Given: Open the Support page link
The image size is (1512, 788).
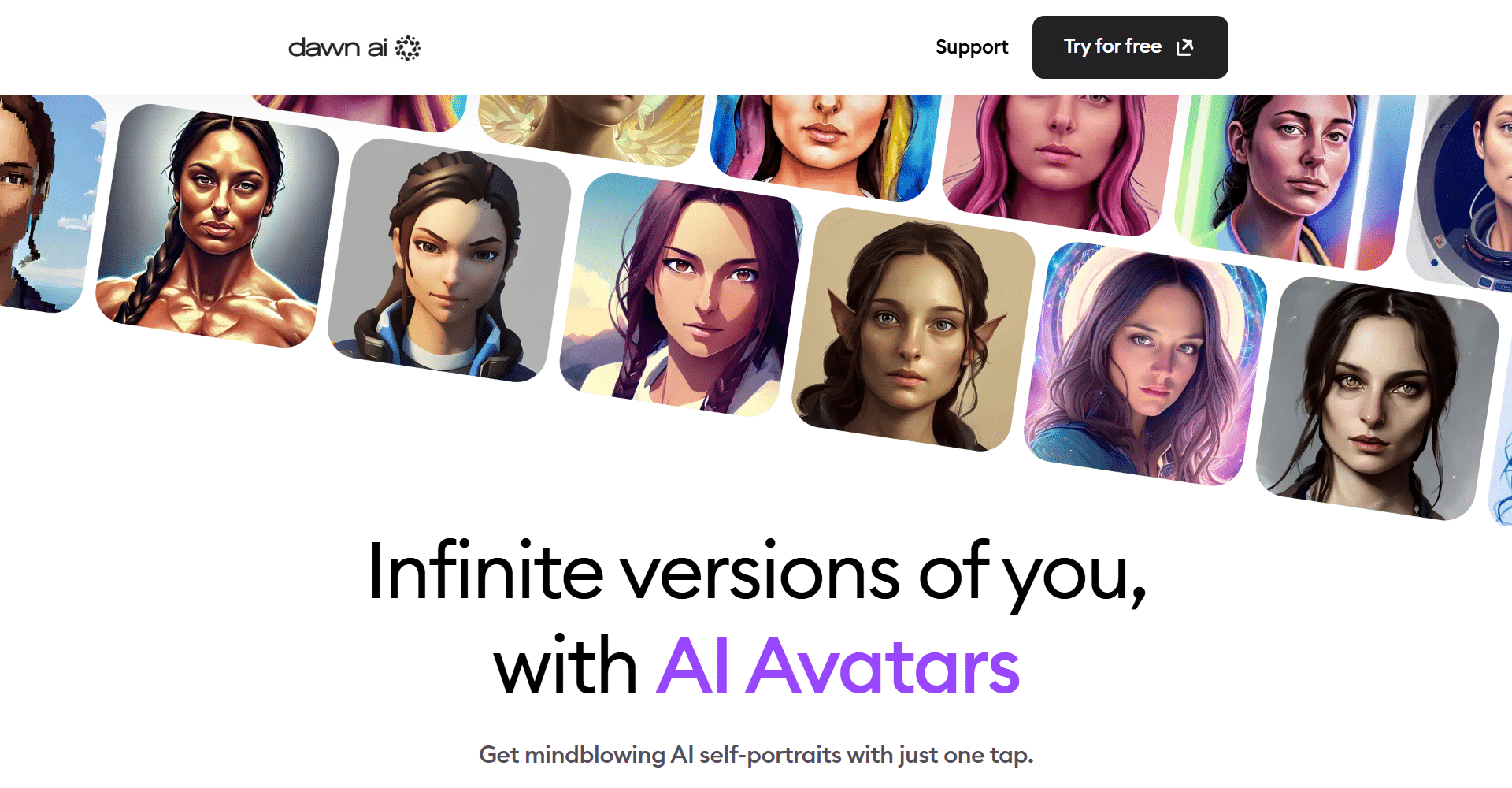Looking at the screenshot, I should coord(972,47).
